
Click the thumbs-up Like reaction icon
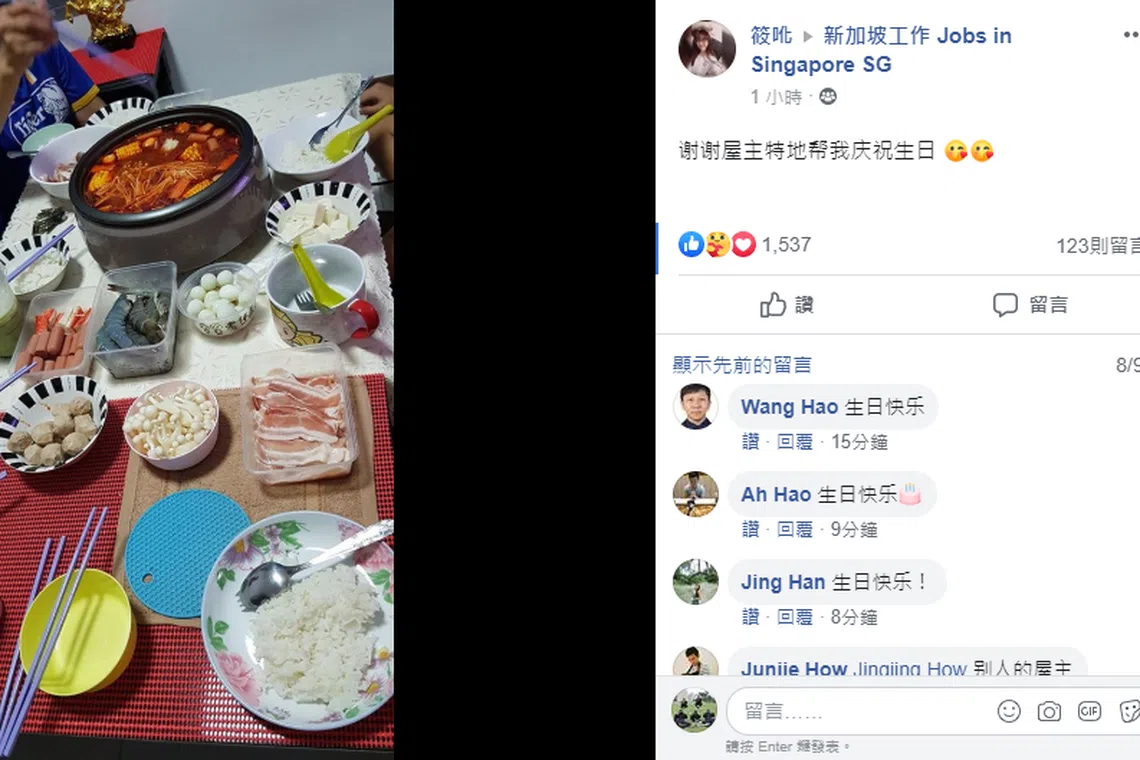(691, 244)
